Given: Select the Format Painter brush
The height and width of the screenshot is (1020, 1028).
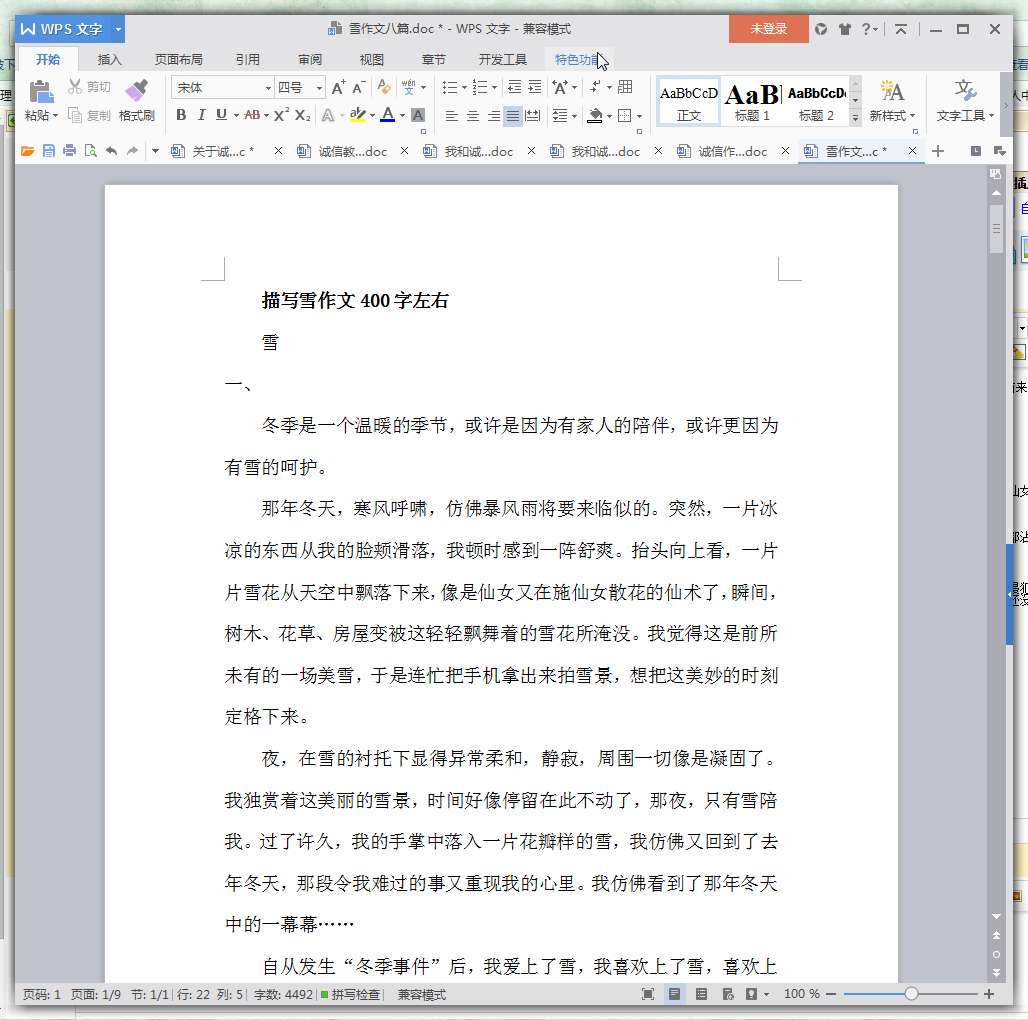Looking at the screenshot, I should pos(136,90).
